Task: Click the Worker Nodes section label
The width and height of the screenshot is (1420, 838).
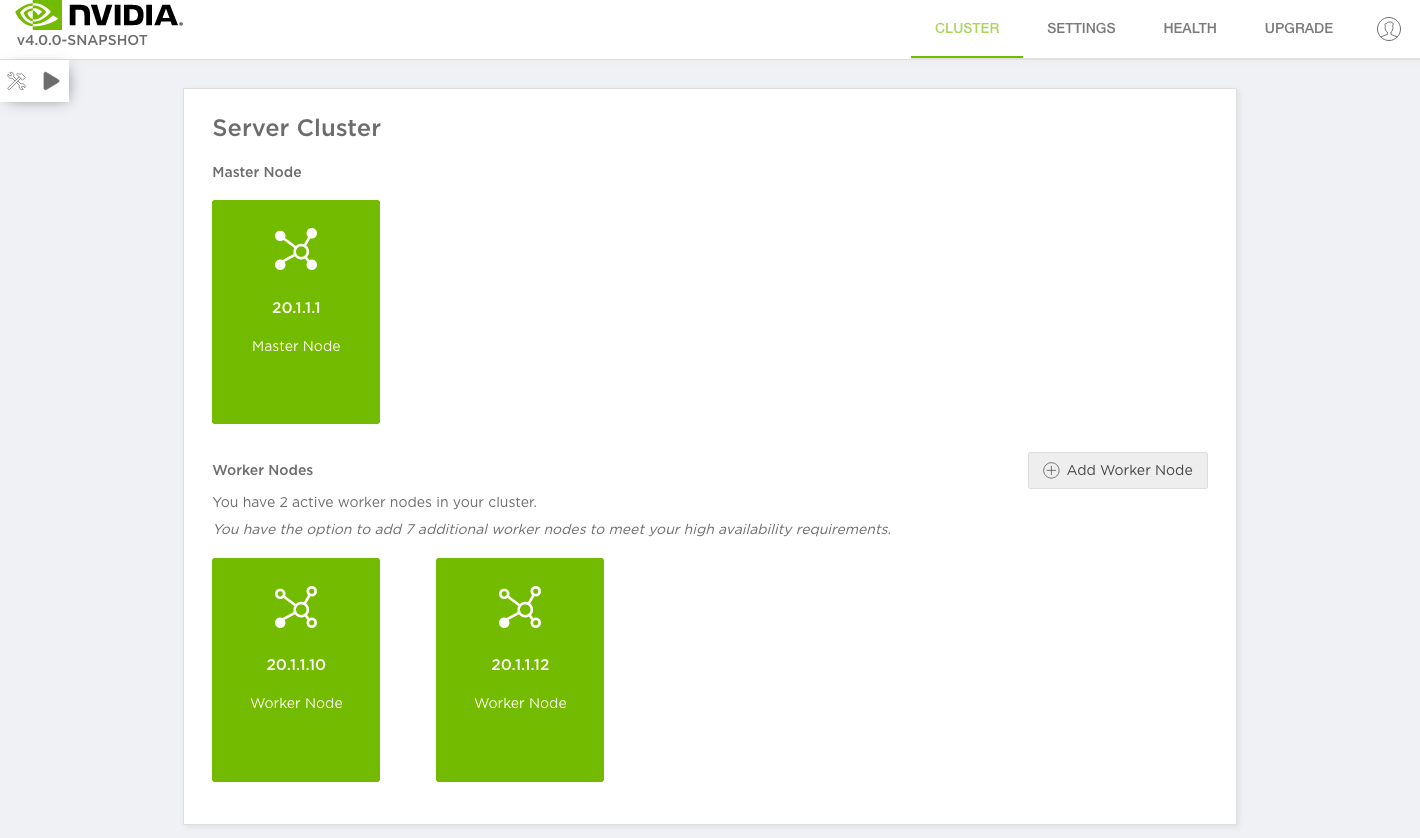Action: click(262, 470)
